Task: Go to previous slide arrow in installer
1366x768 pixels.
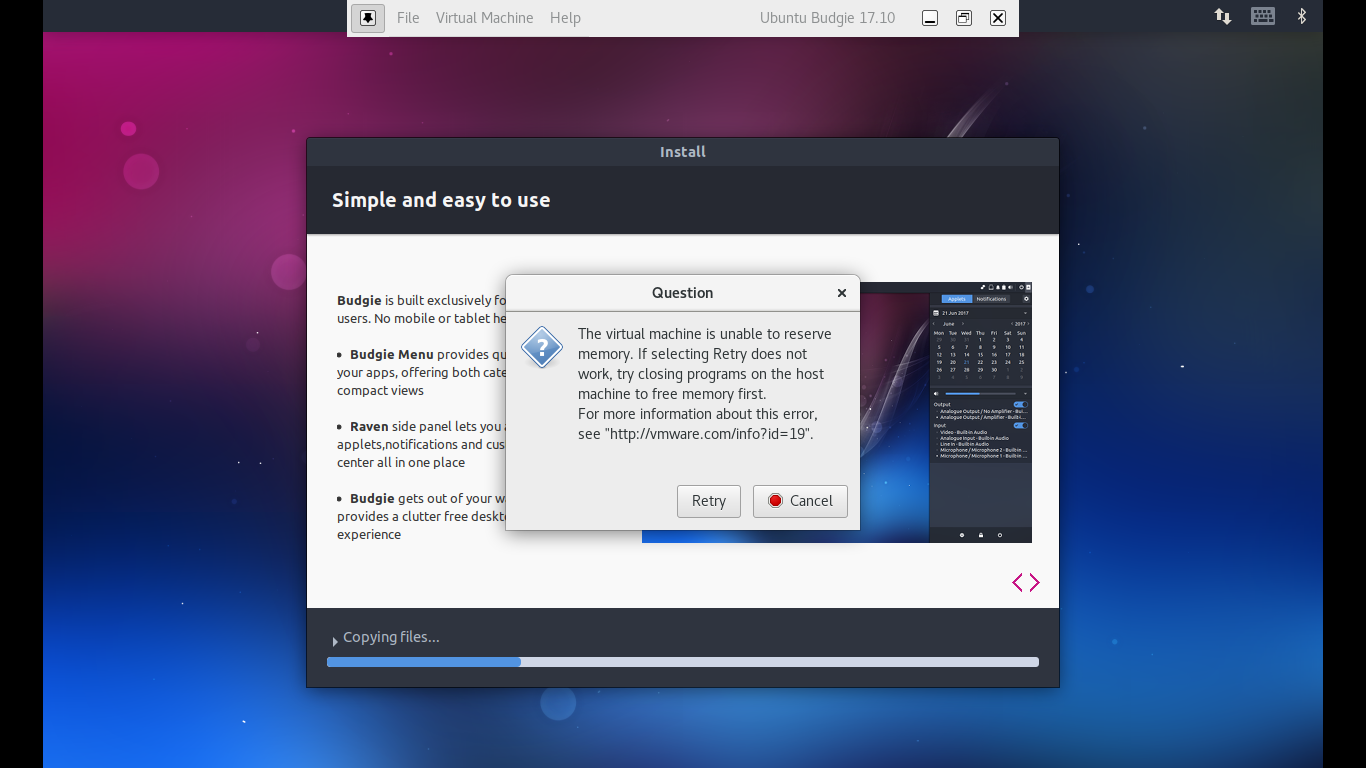Action: tap(1018, 582)
